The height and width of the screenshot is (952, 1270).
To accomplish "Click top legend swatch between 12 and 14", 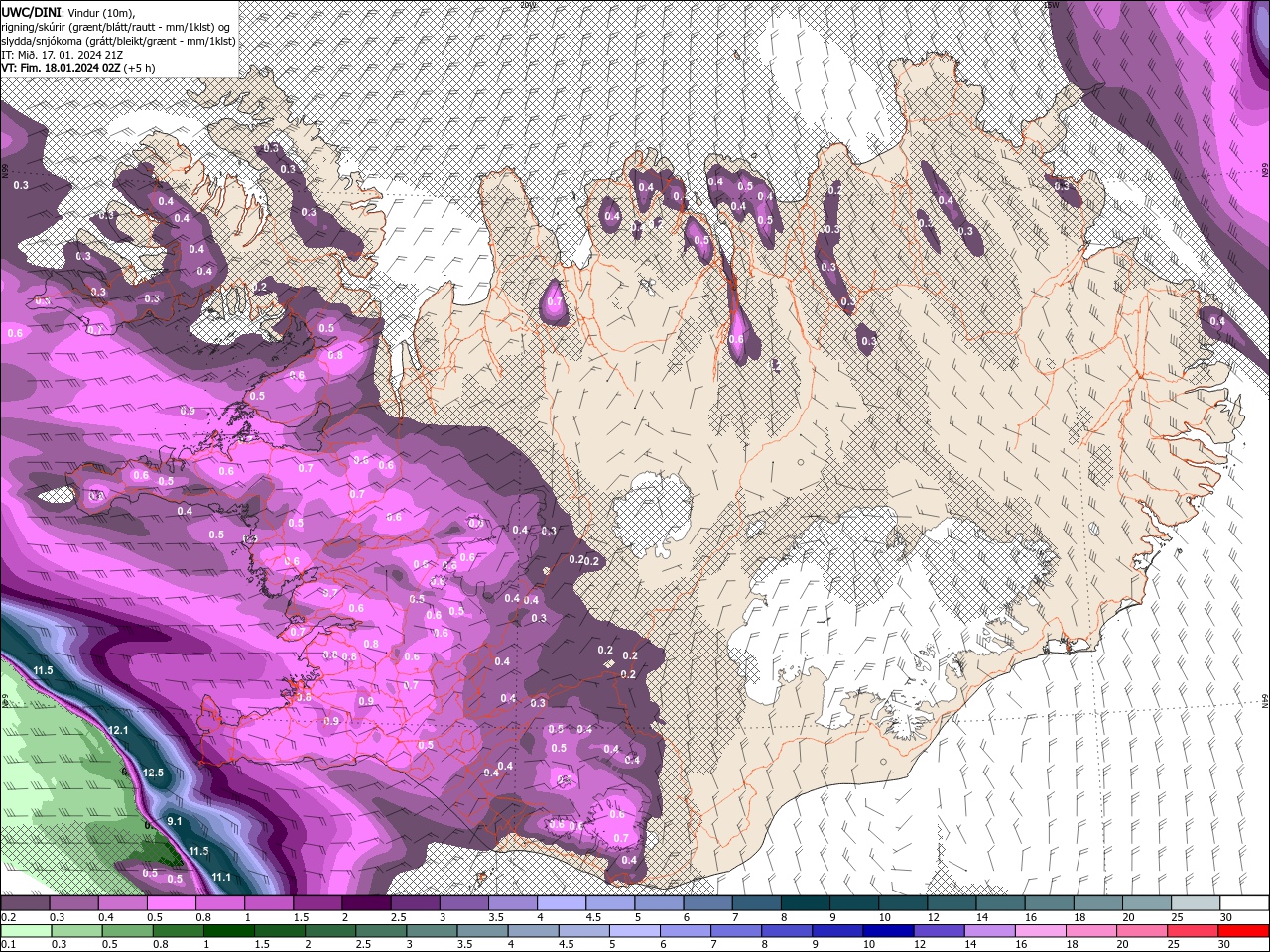I will point(953,903).
